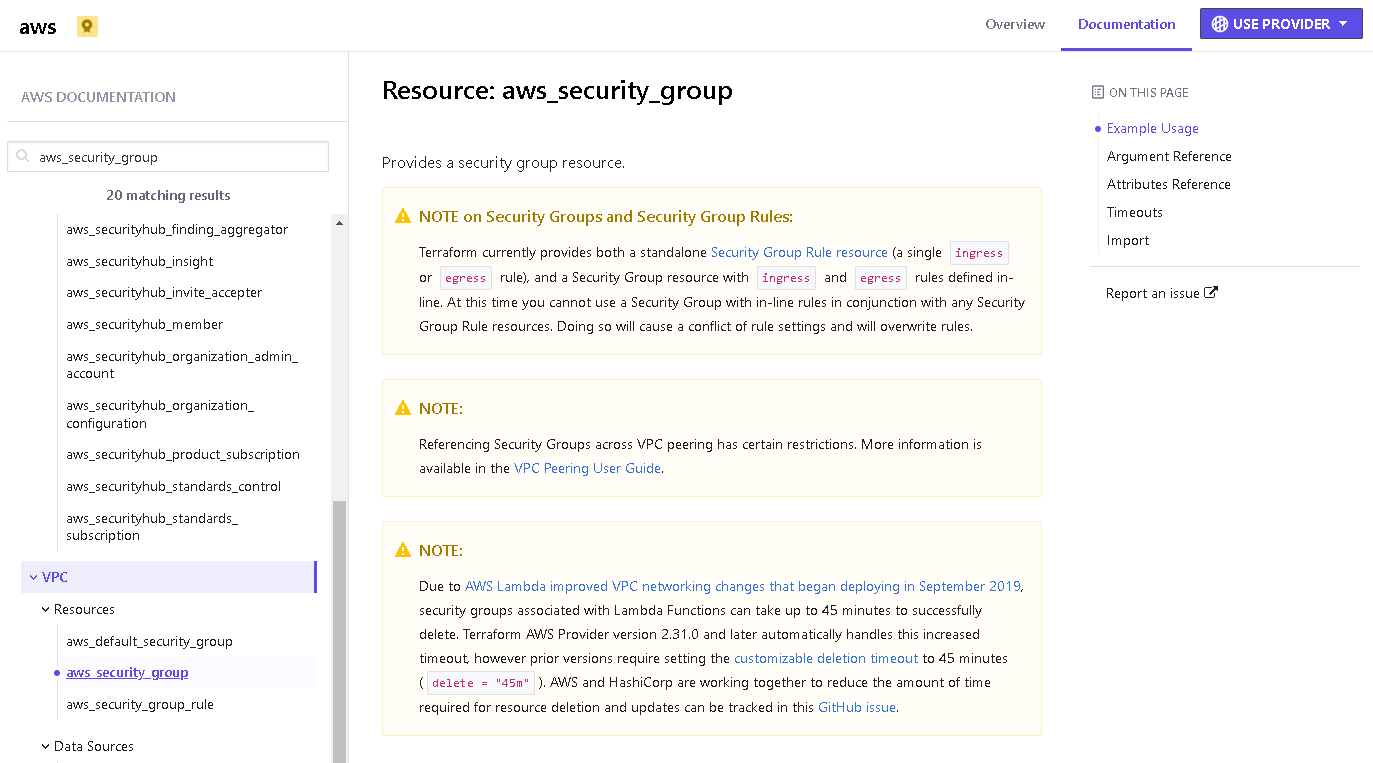Collapse the VPC section chevron
The width and height of the screenshot is (1373, 763).
pyautogui.click(x=33, y=577)
